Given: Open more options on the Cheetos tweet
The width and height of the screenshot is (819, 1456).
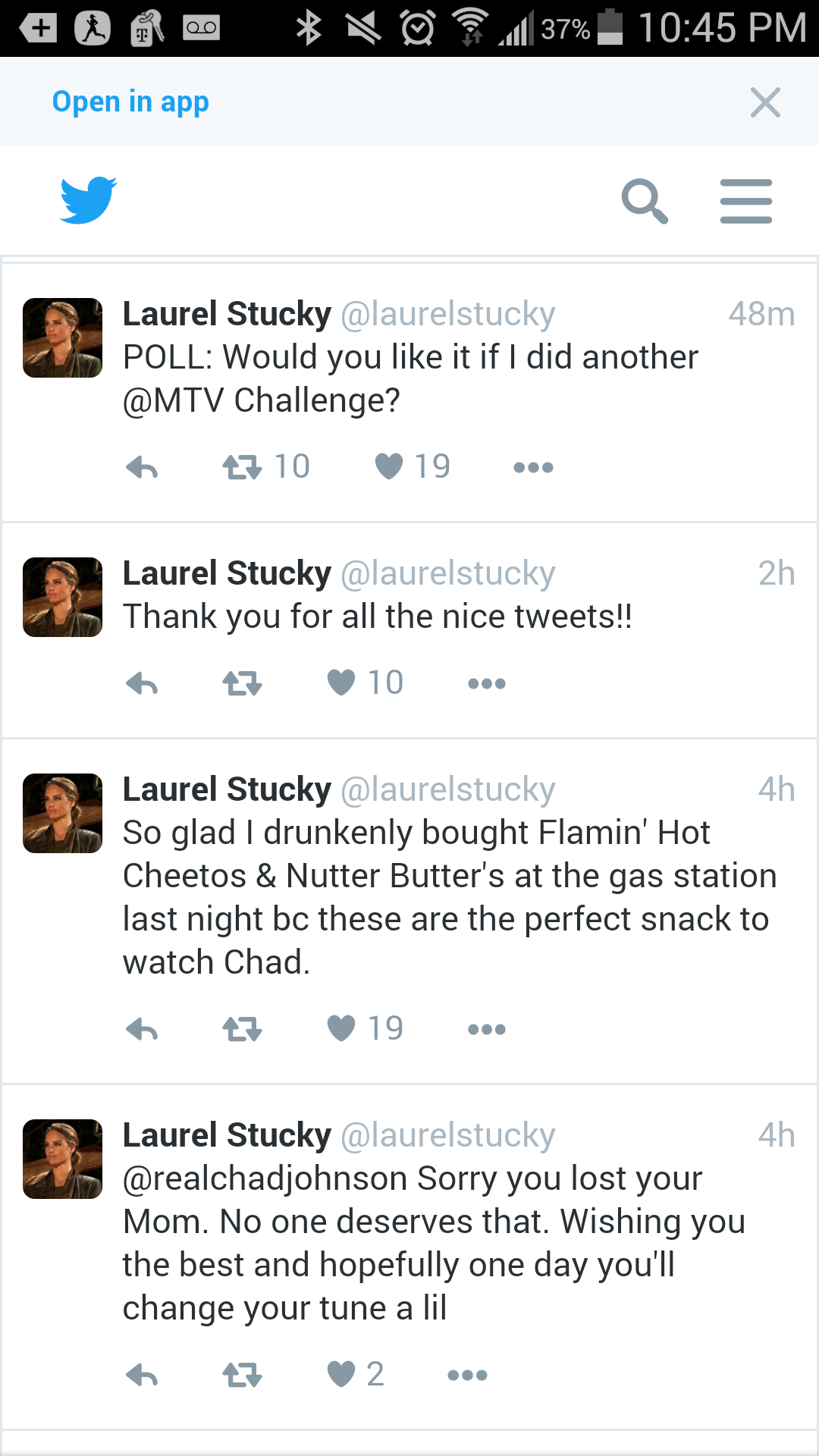Looking at the screenshot, I should [x=487, y=1029].
